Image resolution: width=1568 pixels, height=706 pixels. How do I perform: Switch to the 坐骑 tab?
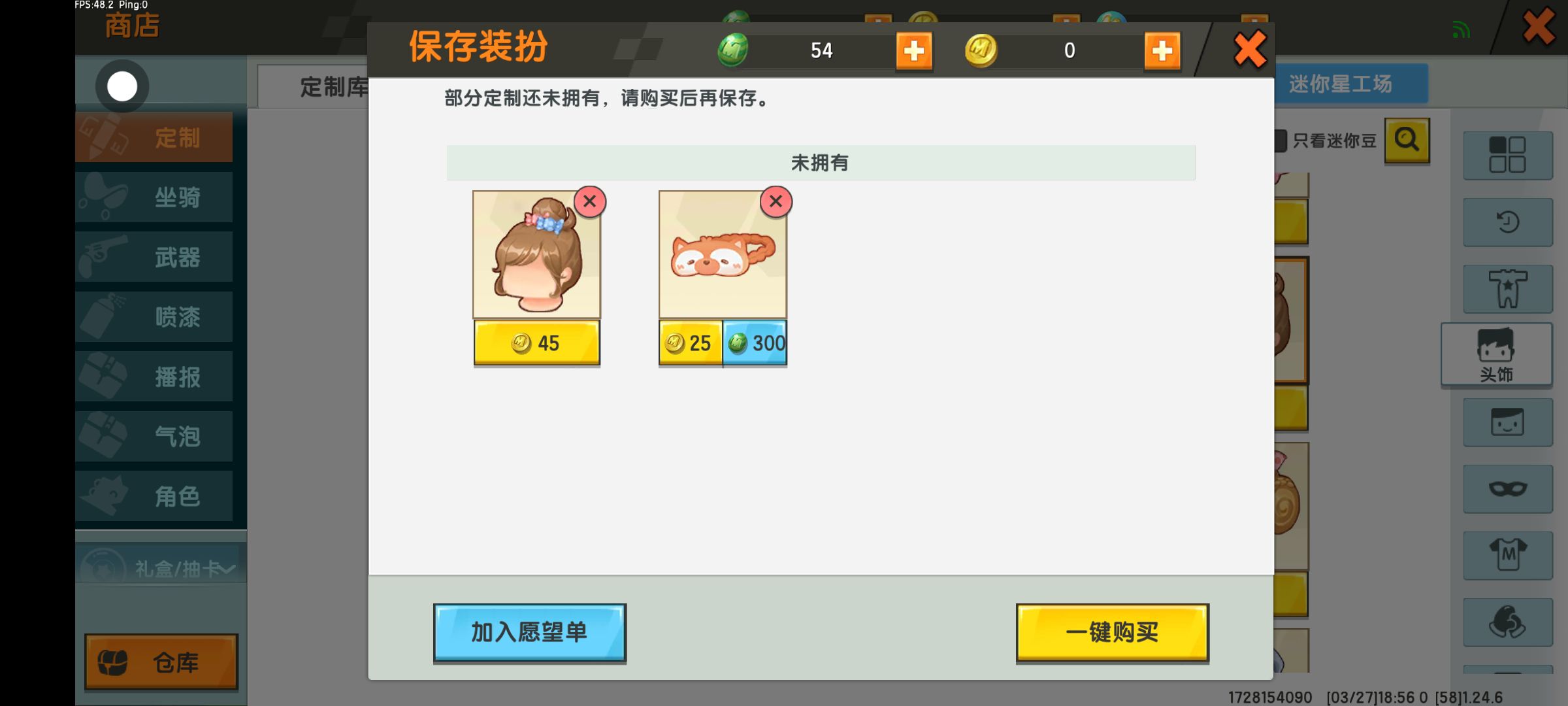click(x=154, y=197)
